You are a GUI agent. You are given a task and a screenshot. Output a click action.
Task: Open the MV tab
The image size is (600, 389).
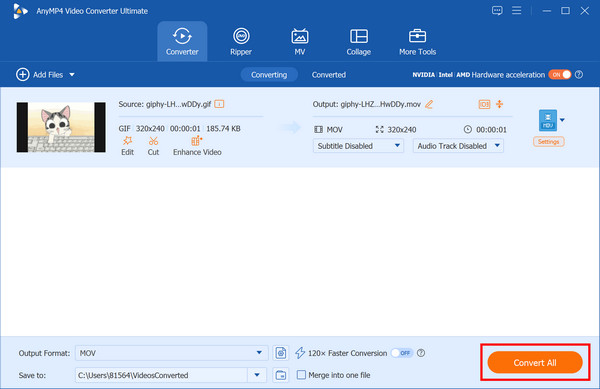(x=300, y=41)
